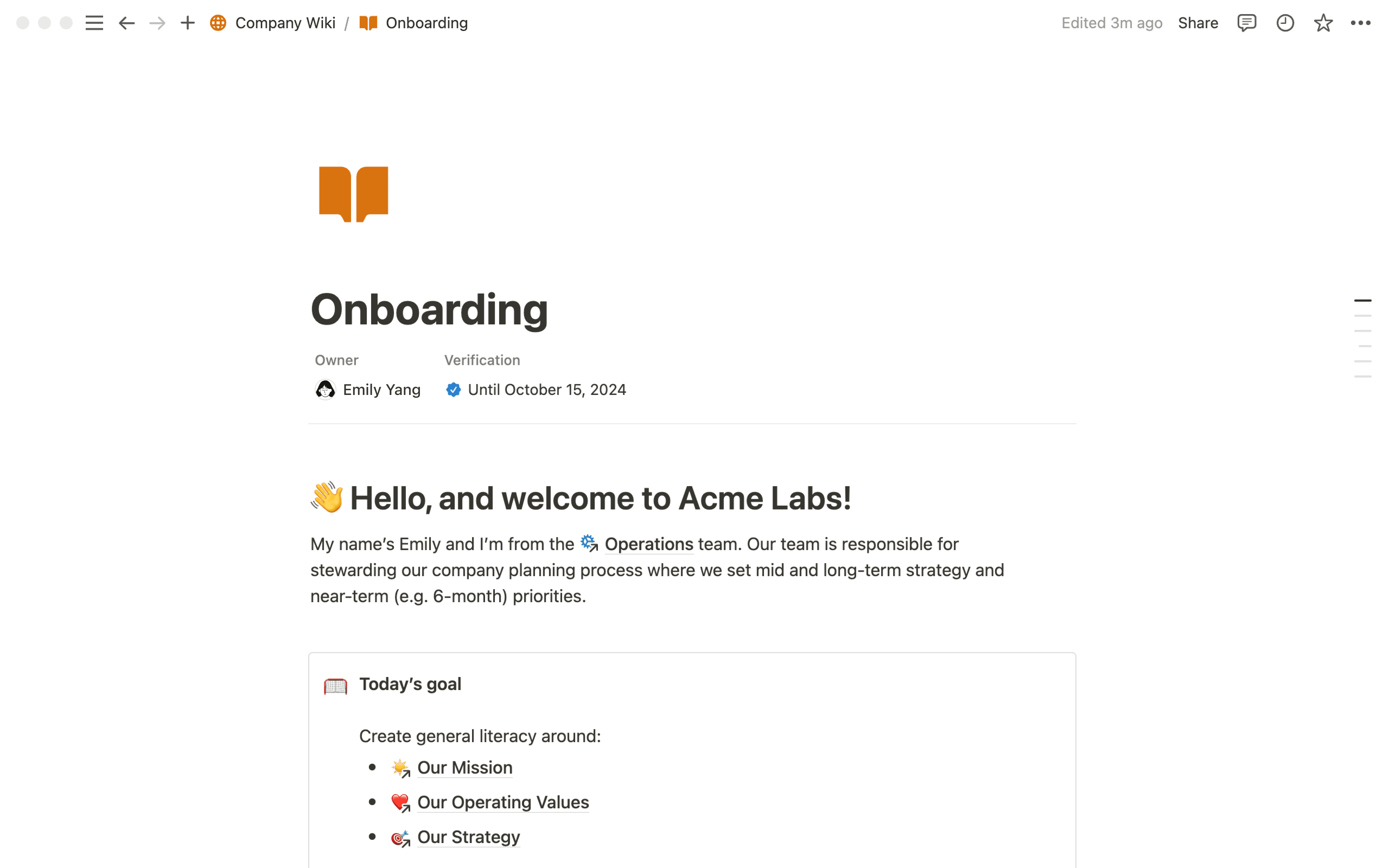View page history clock icon
This screenshot has height=868, width=1389.
(1284, 23)
